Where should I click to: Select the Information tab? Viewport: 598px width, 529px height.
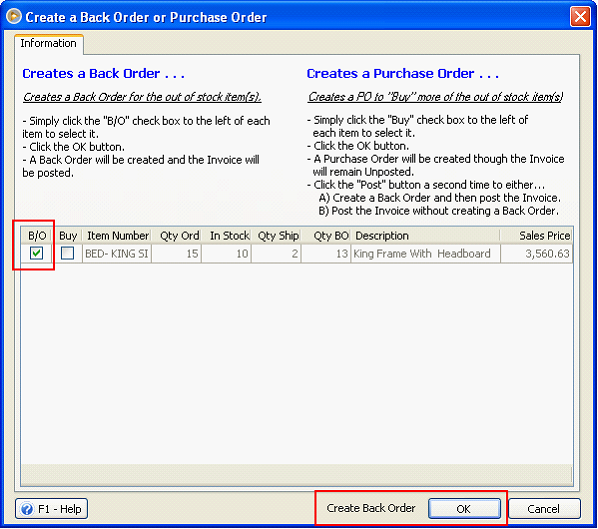pos(48,43)
